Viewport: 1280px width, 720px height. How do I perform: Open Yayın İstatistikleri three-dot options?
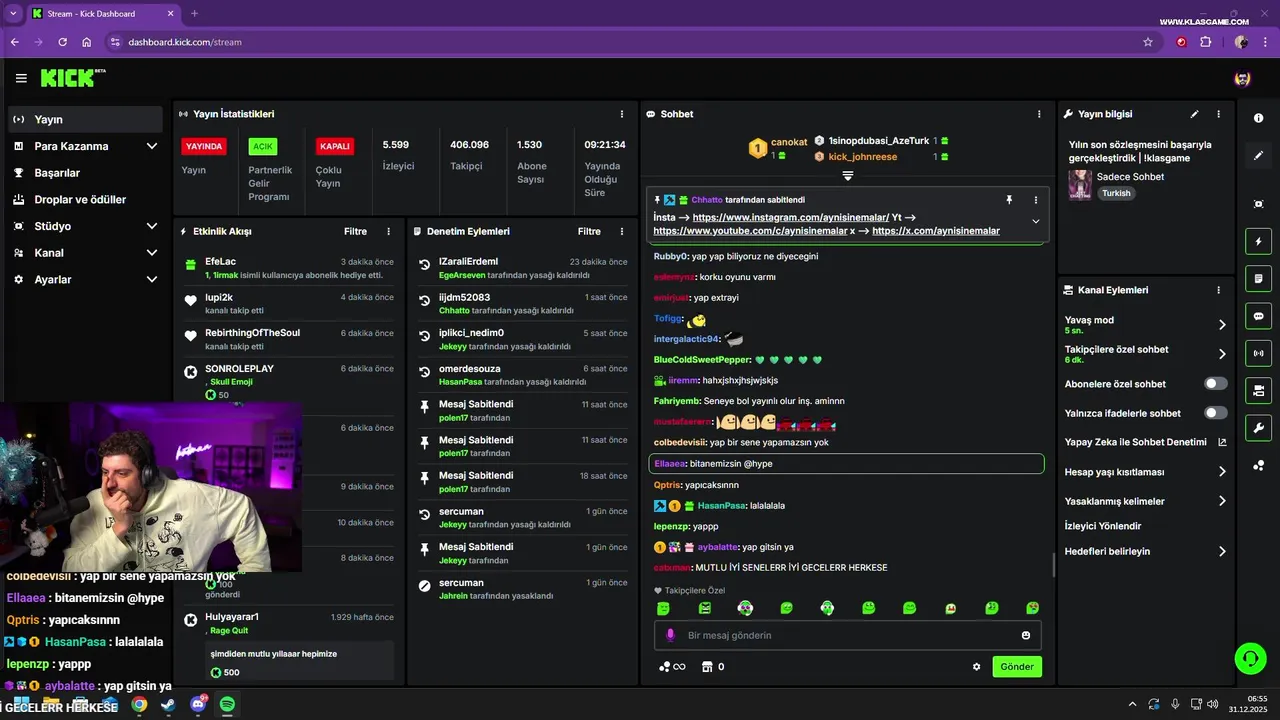point(622,114)
